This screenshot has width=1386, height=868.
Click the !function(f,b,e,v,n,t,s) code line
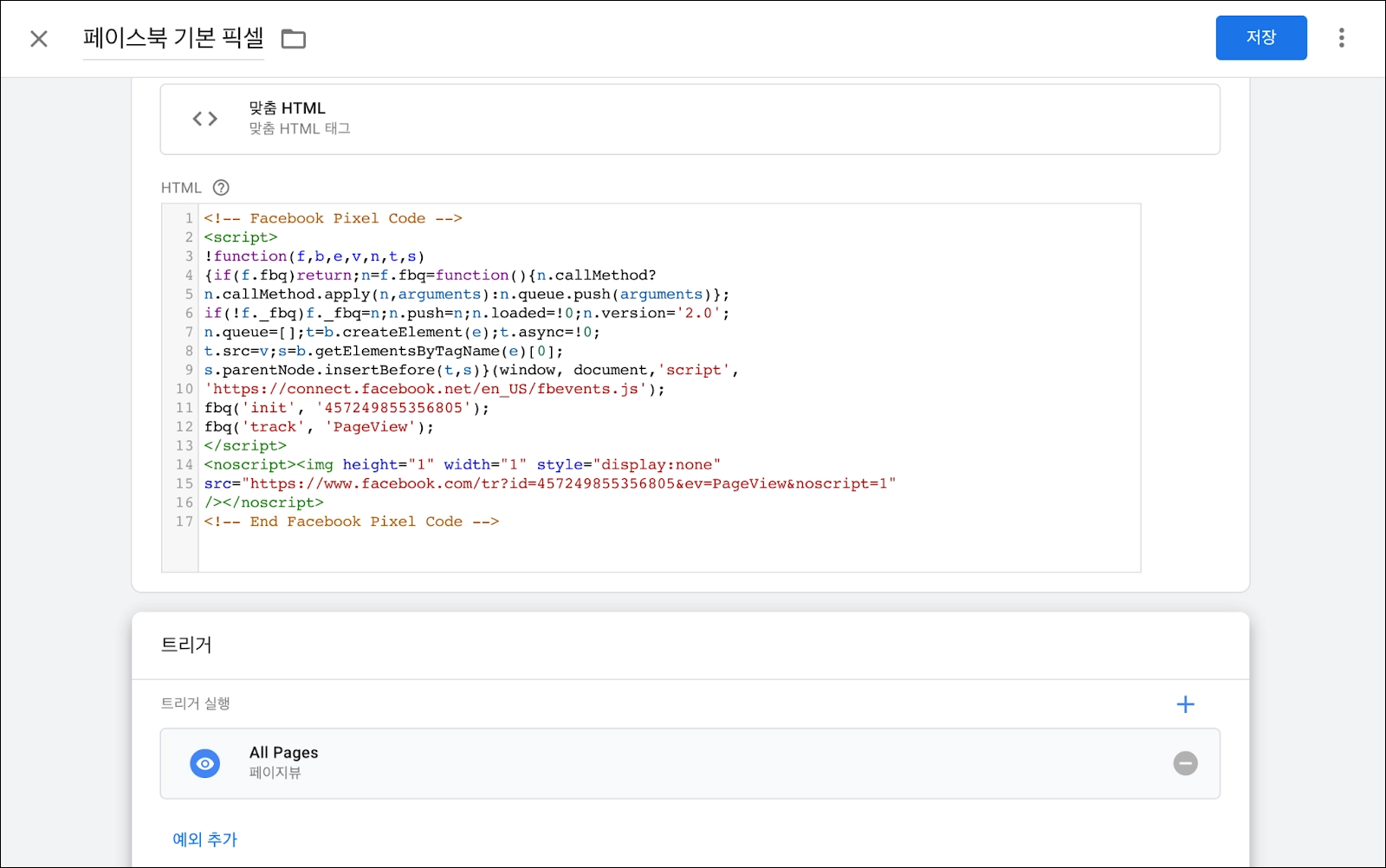(x=314, y=256)
